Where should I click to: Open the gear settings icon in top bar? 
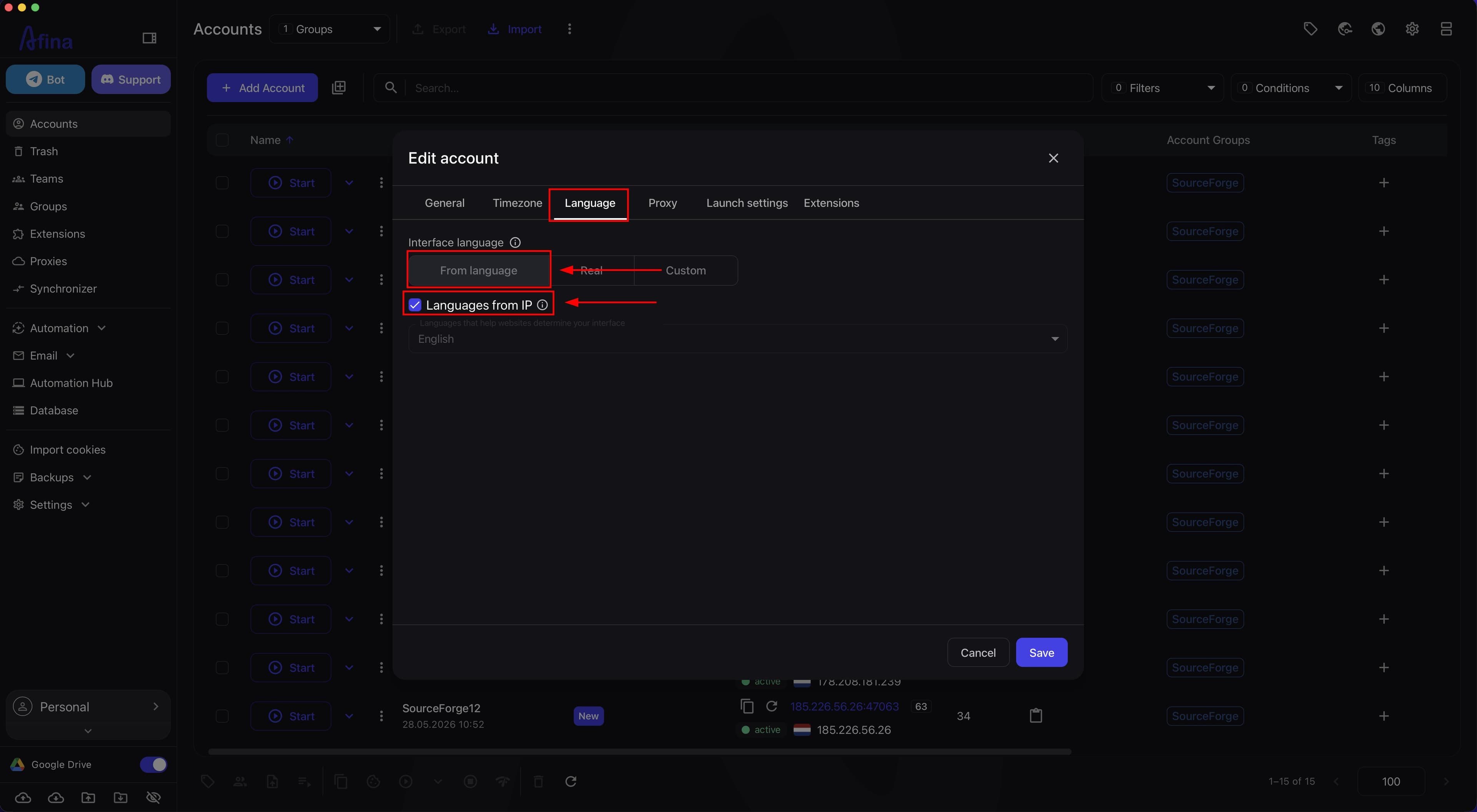tap(1412, 29)
